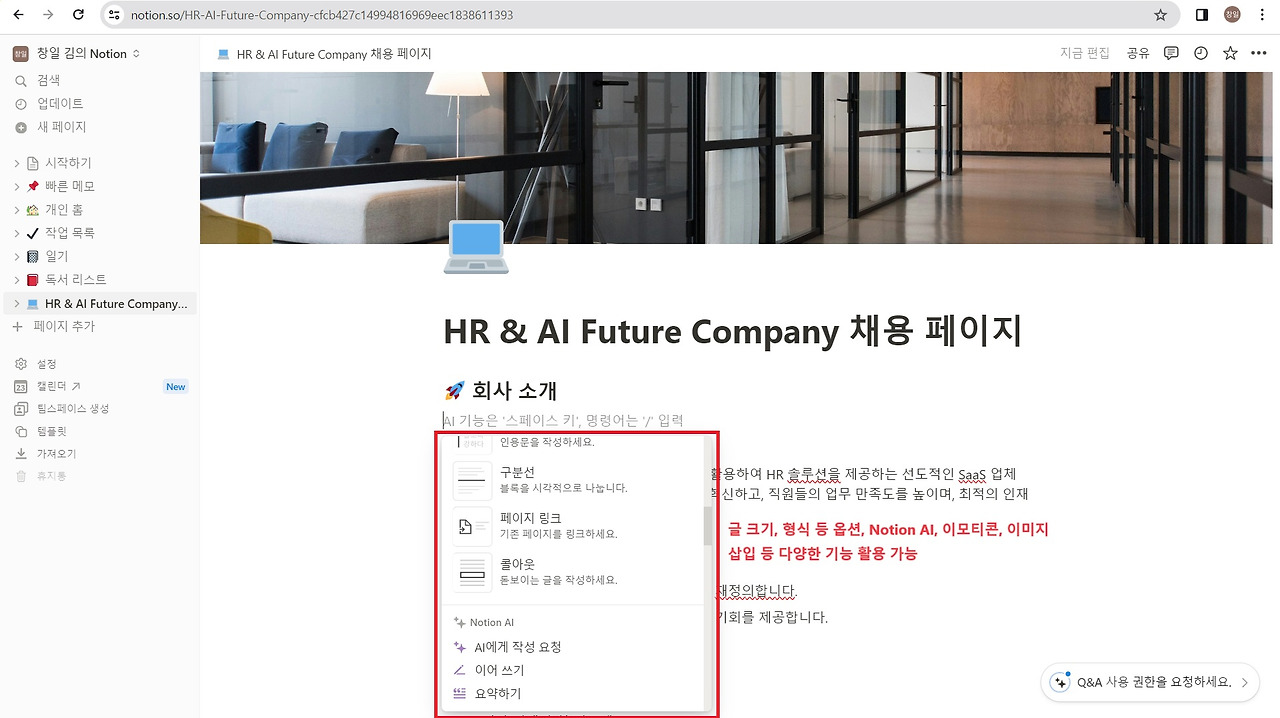Expand the 작업 목록 page tree
This screenshot has height=718, width=1280.
(17, 233)
